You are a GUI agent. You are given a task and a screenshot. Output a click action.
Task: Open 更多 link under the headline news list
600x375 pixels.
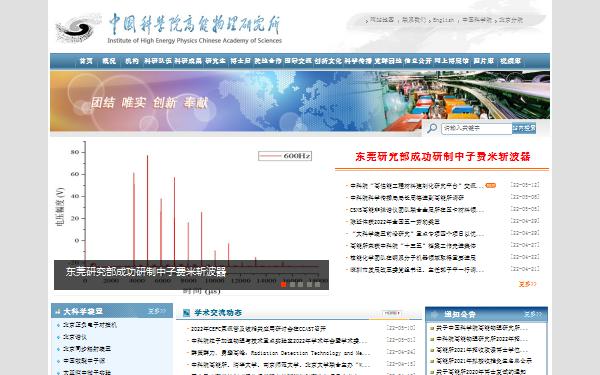pyautogui.click(x=527, y=284)
